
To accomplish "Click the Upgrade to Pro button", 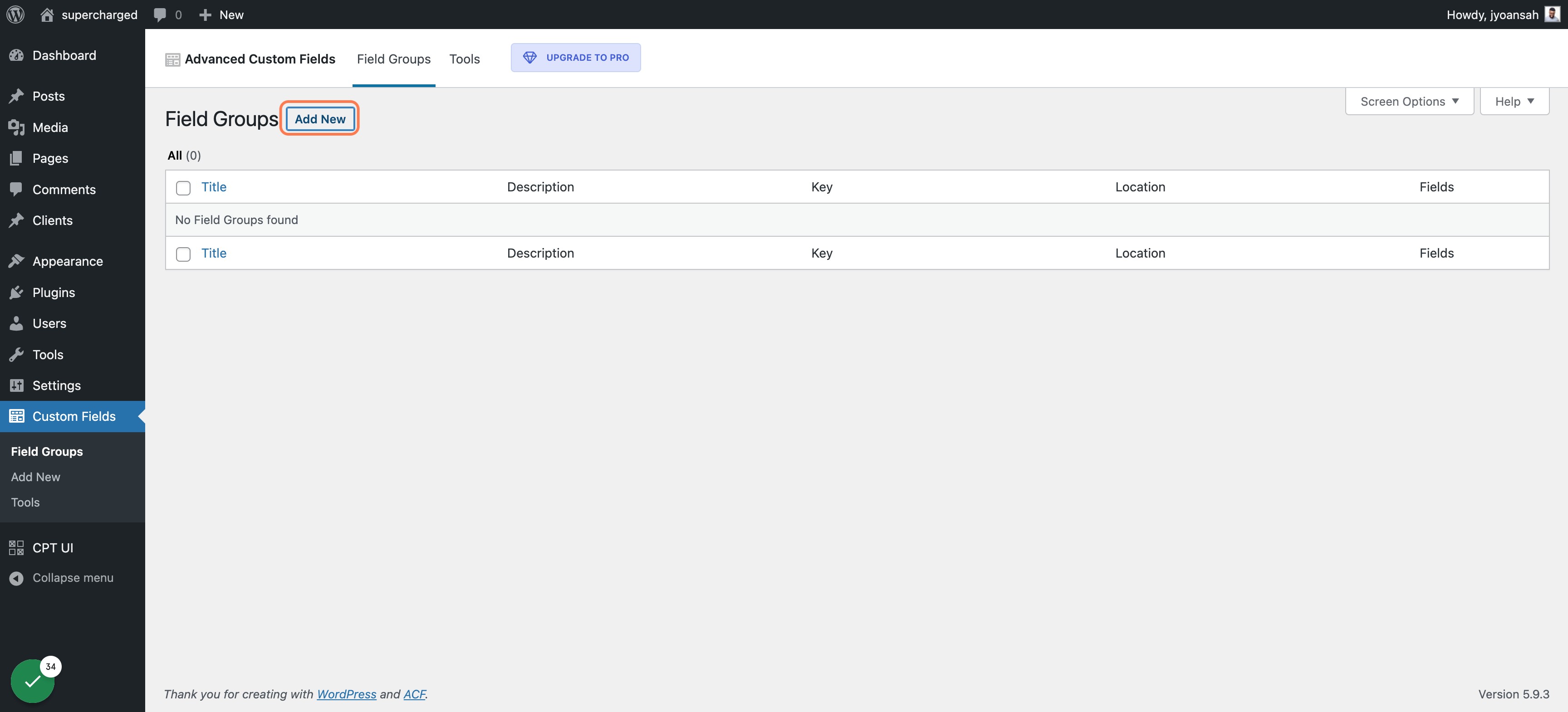I will pos(576,57).
